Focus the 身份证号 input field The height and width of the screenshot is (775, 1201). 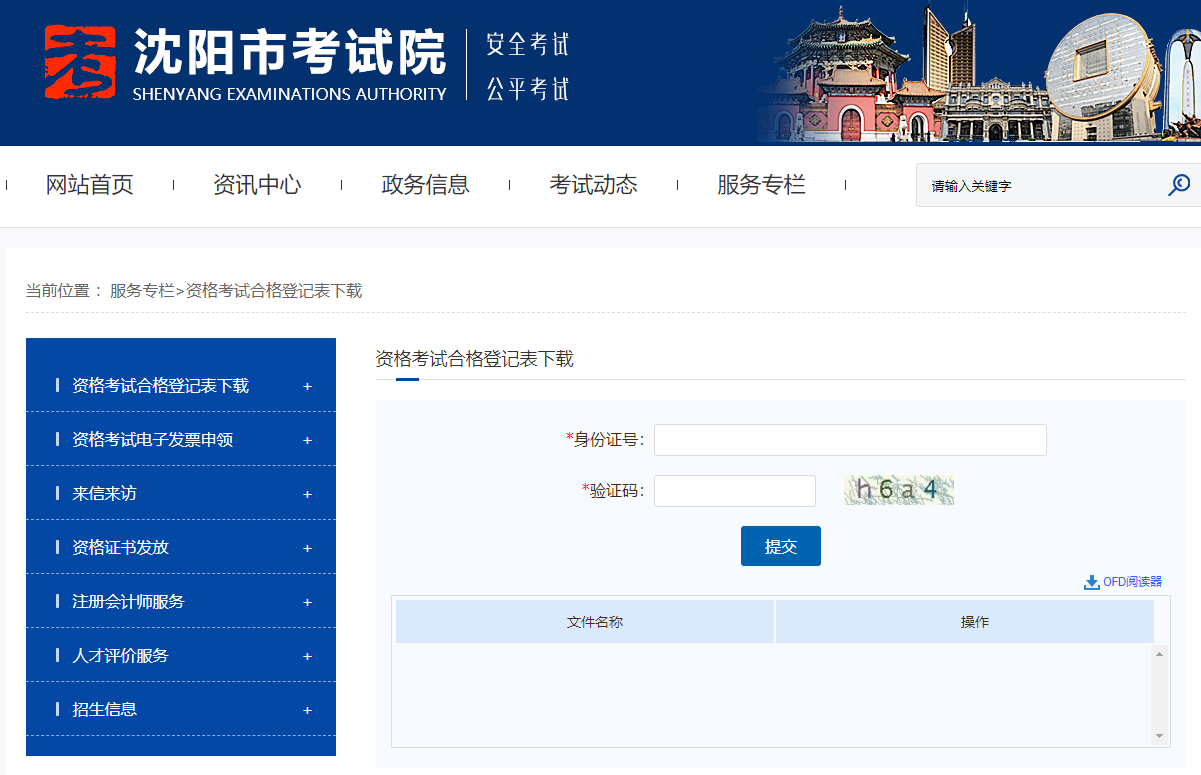point(850,440)
